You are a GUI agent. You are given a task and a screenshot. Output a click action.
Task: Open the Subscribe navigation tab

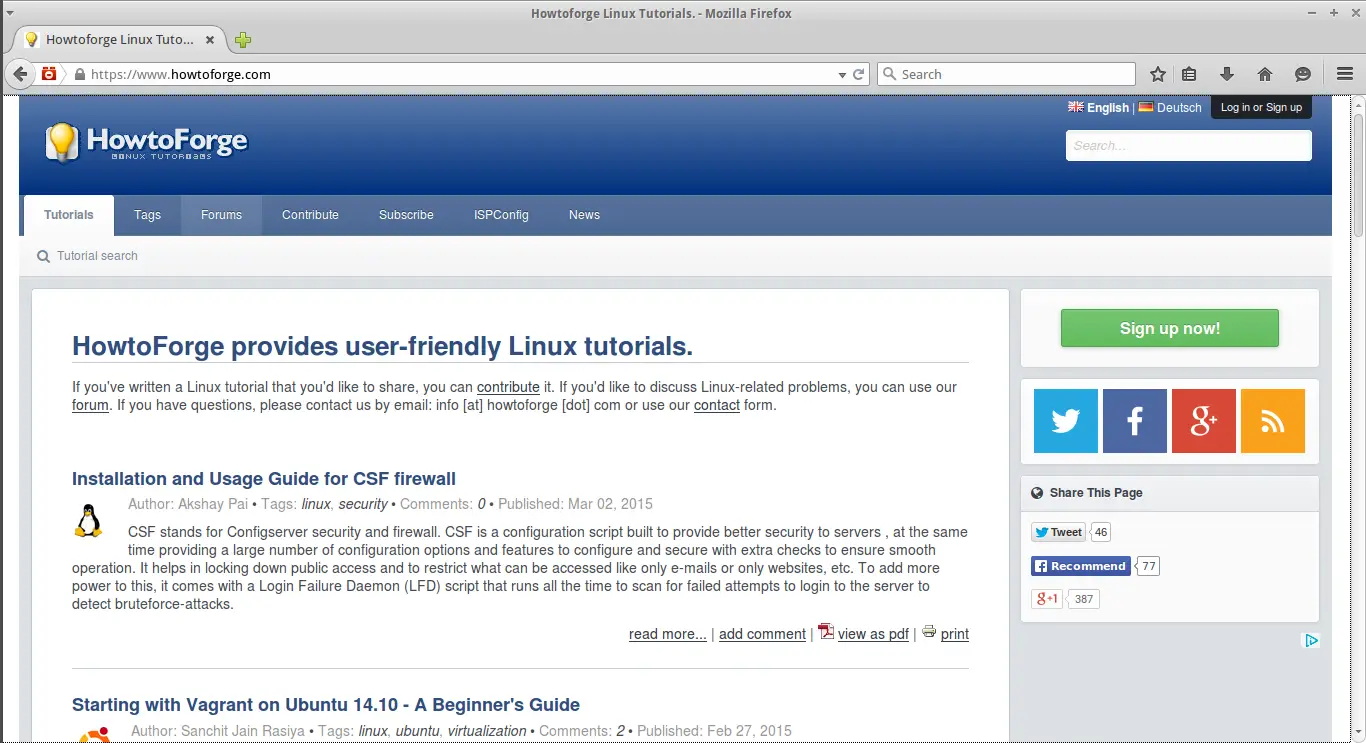coord(406,215)
